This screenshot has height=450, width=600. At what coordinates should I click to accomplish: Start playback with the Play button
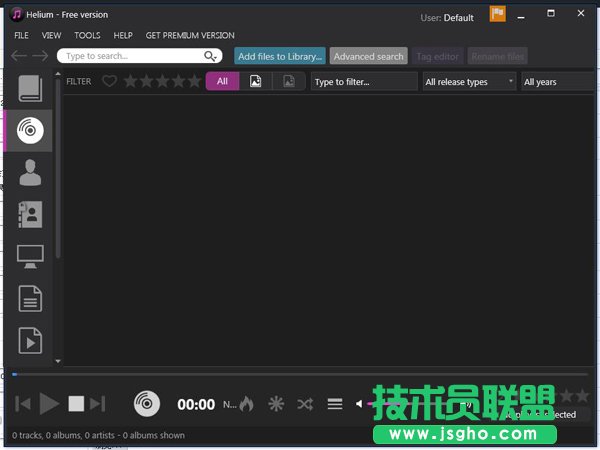[49, 403]
